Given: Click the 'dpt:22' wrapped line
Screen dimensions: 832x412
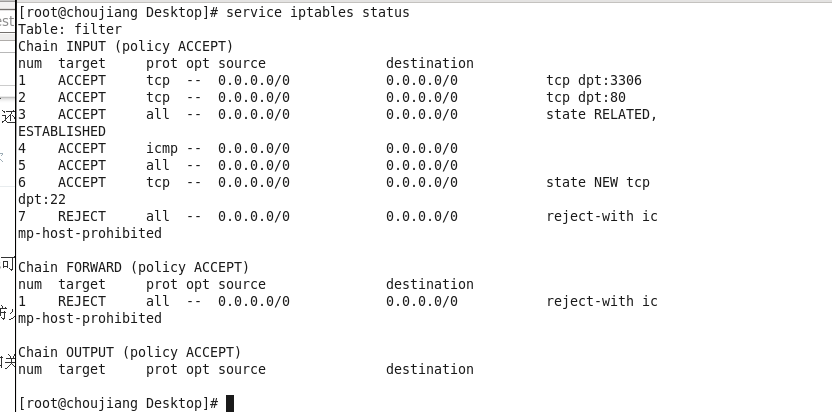Looking at the screenshot, I should point(42,199).
